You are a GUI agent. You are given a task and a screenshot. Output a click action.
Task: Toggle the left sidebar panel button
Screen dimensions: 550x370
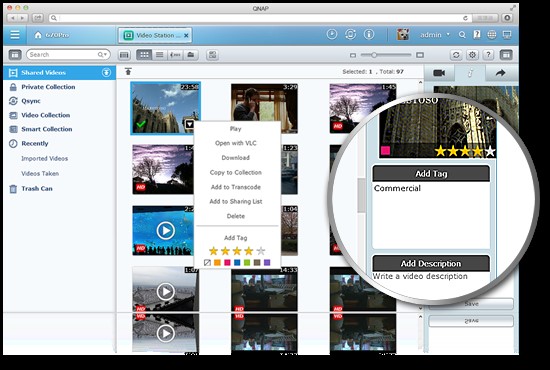click(x=15, y=55)
